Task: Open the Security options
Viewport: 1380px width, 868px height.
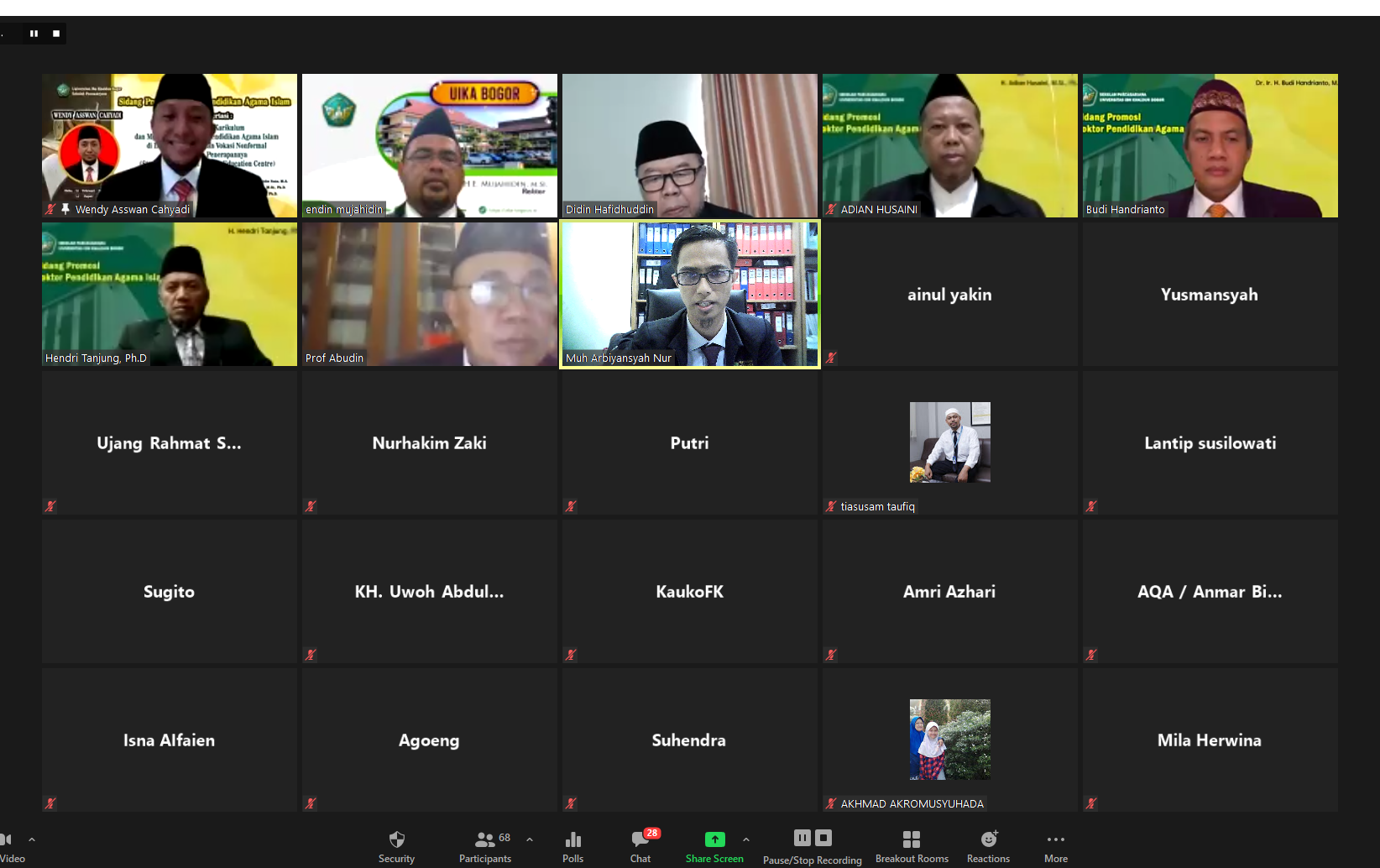Action: (x=396, y=845)
